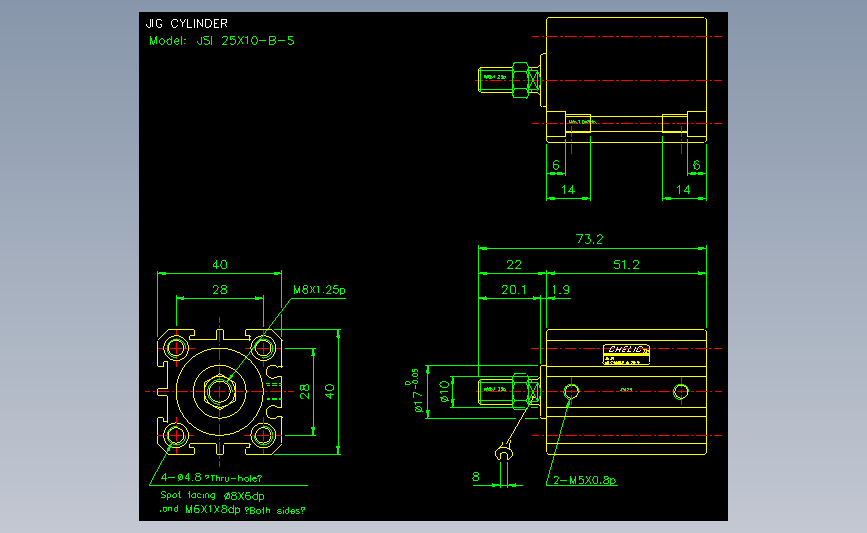The height and width of the screenshot is (533, 867).
Task: Click the "2-M5X0.8p" port callout
Action: click(x=585, y=480)
